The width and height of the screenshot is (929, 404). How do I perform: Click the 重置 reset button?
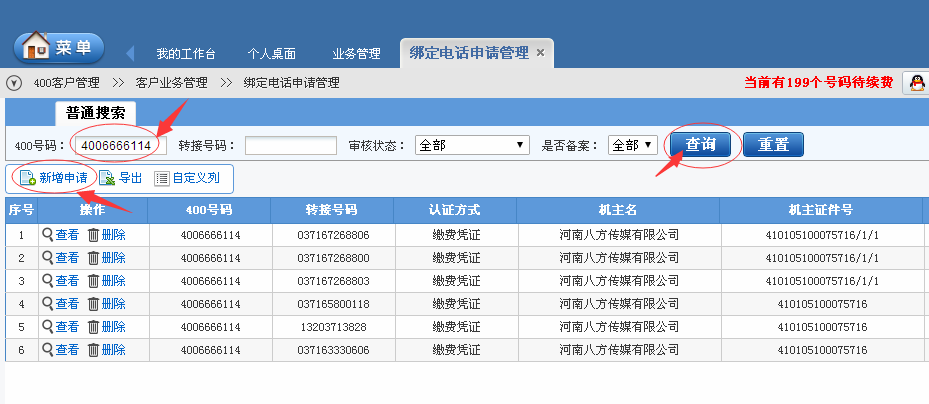click(x=773, y=145)
